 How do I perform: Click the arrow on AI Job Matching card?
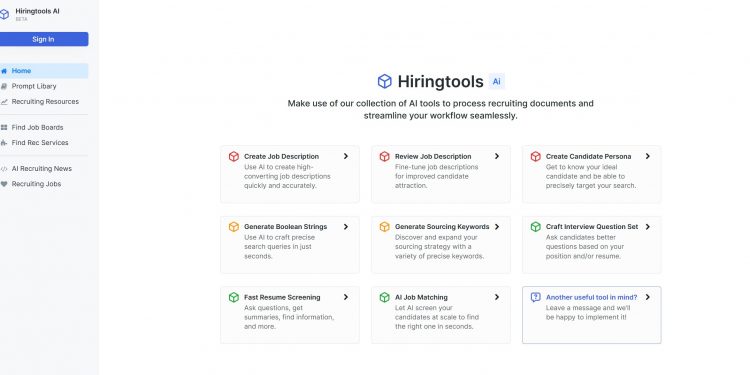[497, 297]
